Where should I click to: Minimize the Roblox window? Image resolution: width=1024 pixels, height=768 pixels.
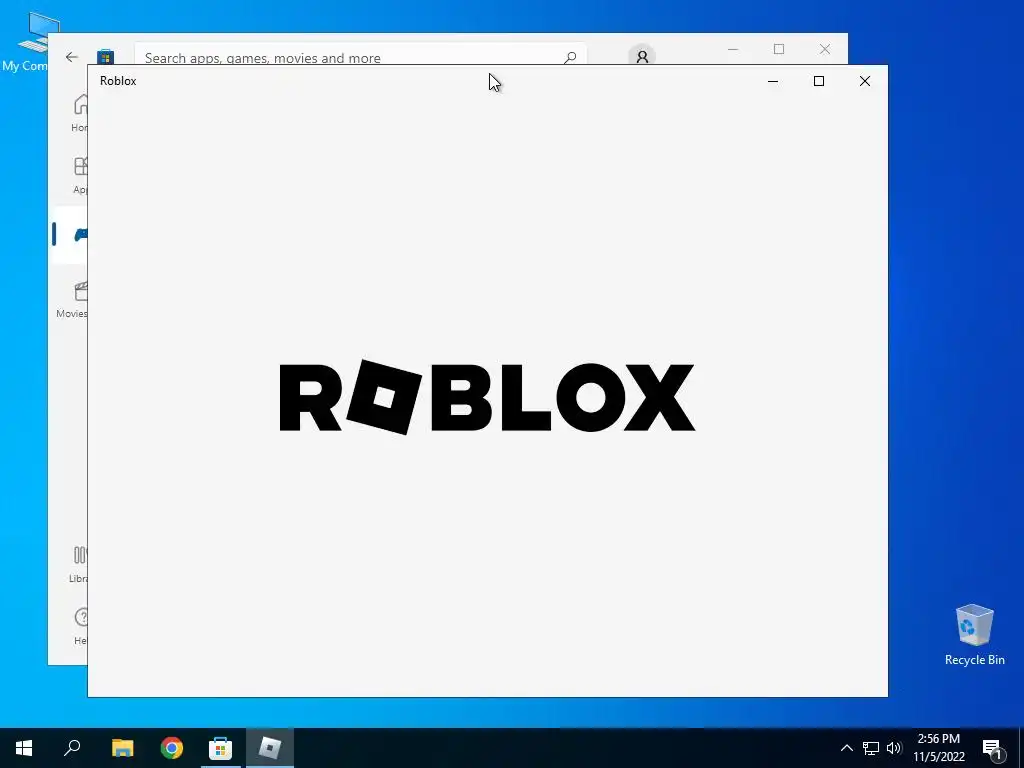click(x=773, y=81)
